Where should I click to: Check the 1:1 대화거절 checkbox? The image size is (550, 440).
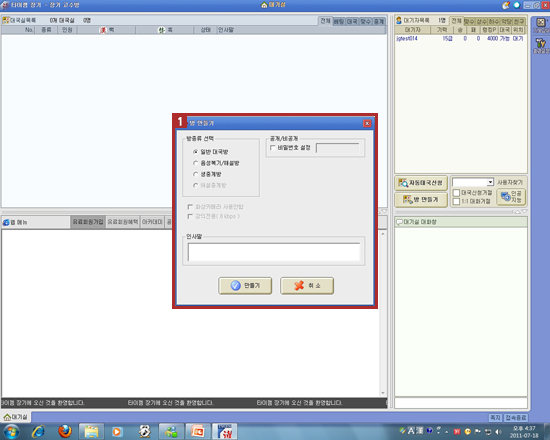coord(456,201)
